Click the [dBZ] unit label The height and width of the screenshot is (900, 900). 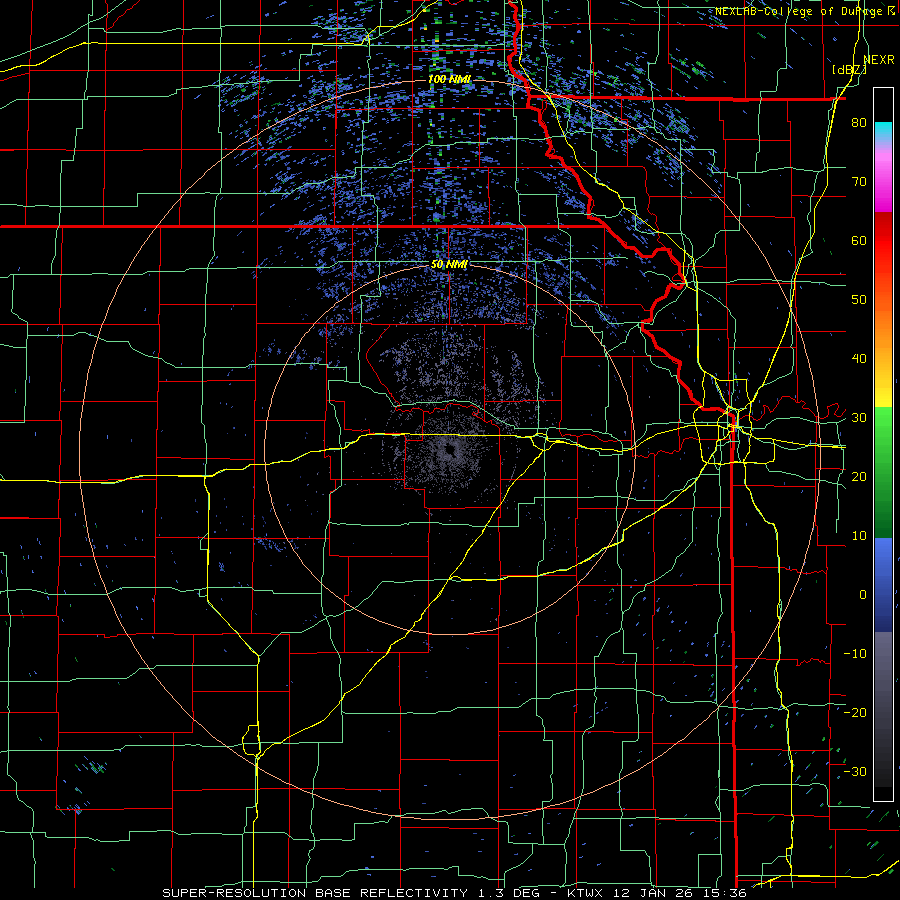coord(849,70)
